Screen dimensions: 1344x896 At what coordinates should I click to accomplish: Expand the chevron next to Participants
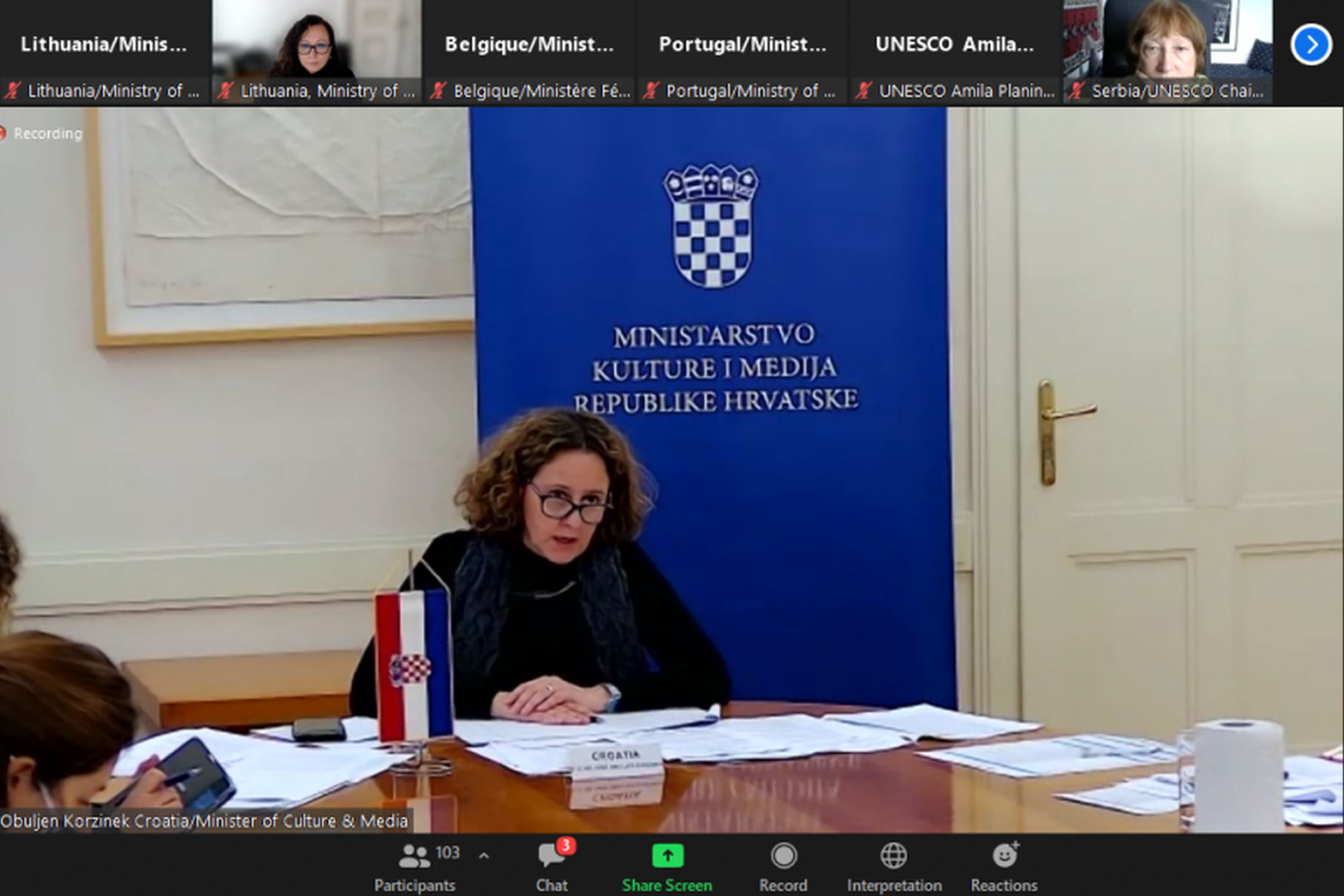click(484, 856)
